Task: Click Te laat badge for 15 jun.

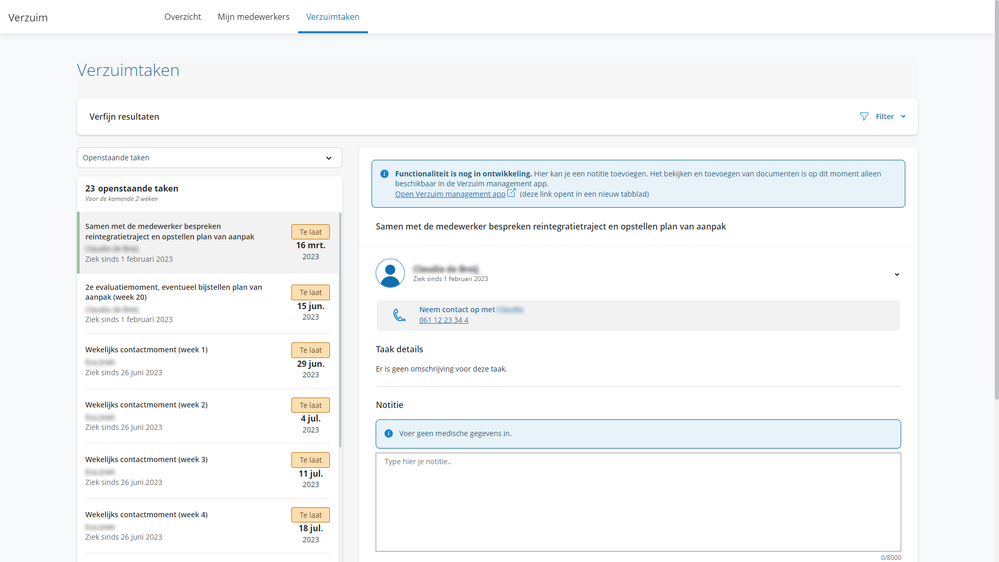Action: click(x=310, y=292)
